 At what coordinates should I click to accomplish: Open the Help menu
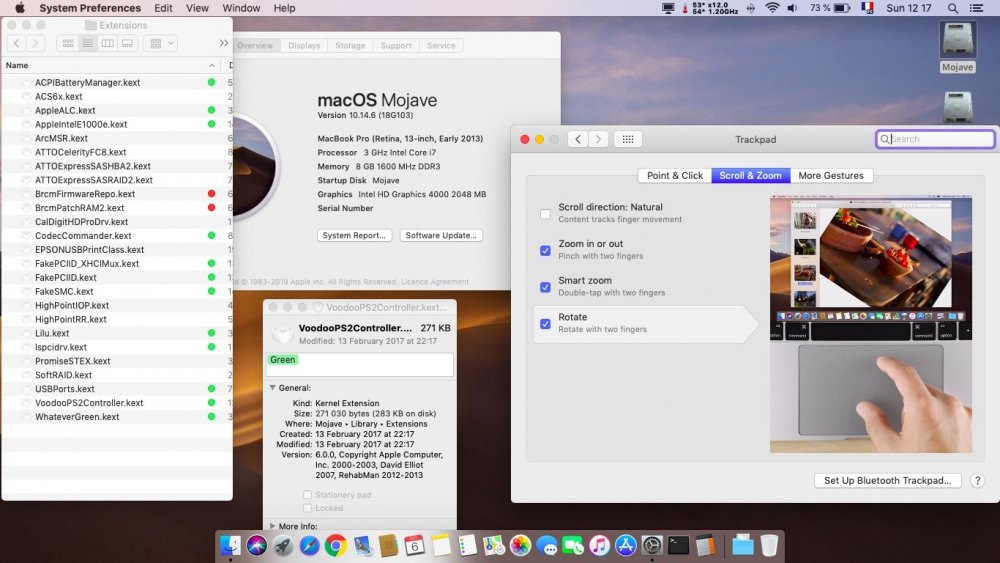[284, 8]
